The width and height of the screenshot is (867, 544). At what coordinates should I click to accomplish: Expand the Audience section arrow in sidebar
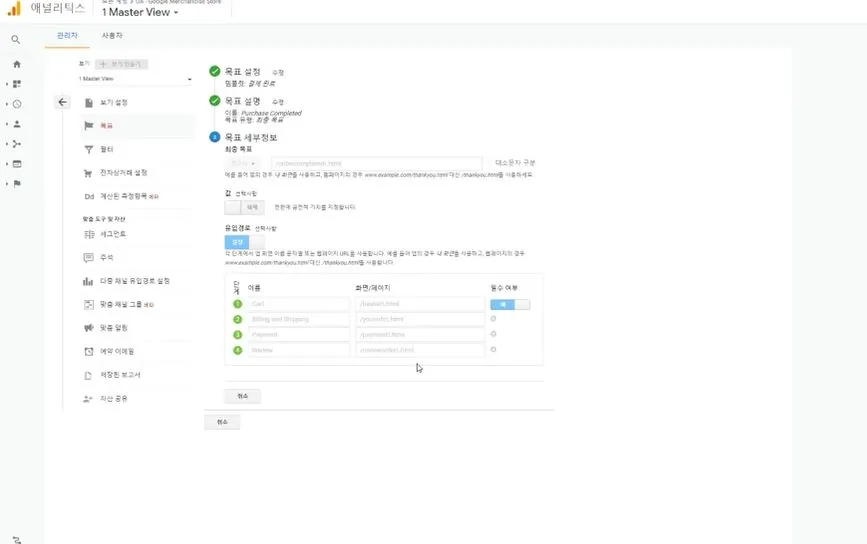tap(7, 124)
